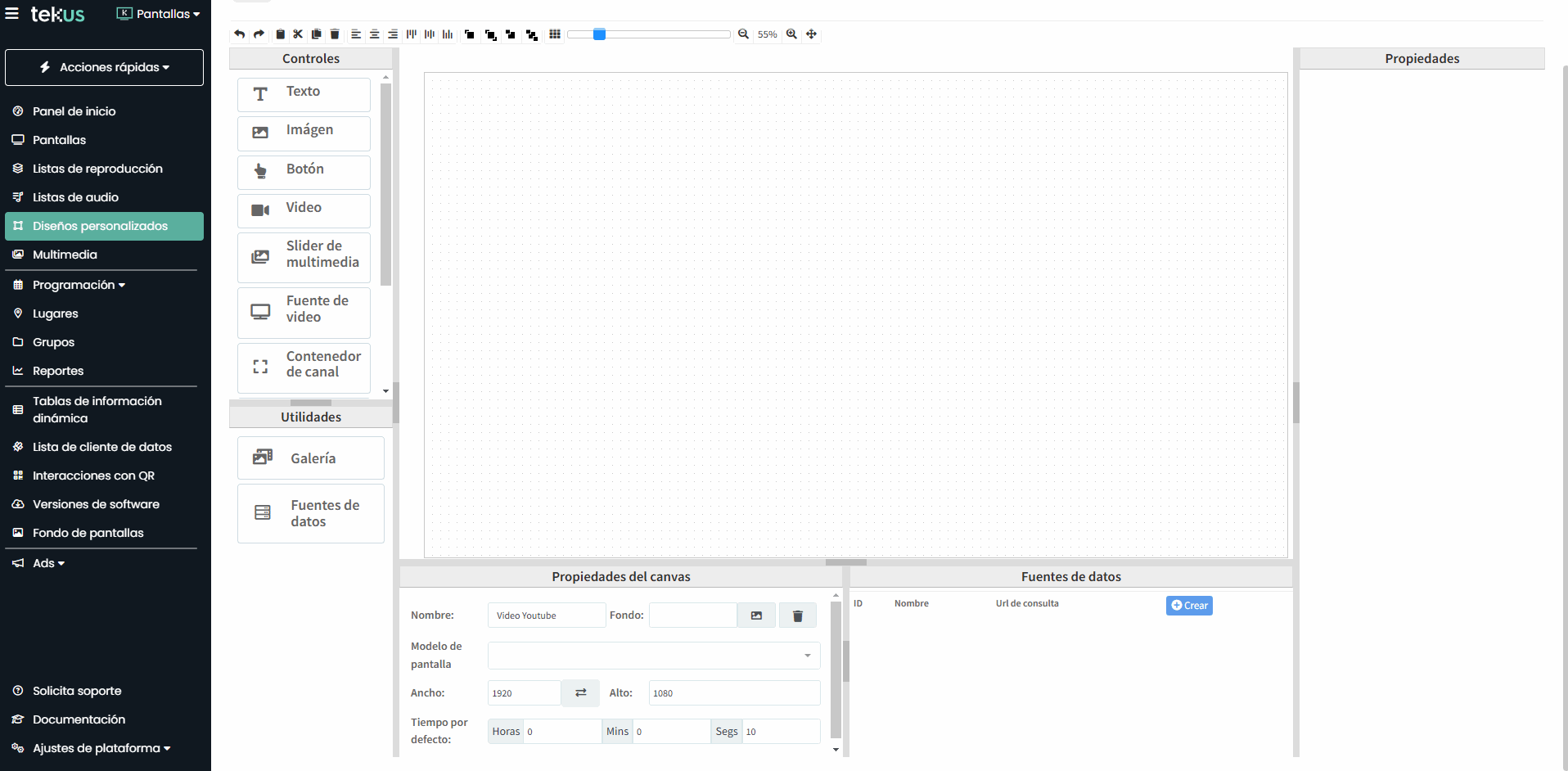Toggle the grid display on canvas

click(x=555, y=34)
